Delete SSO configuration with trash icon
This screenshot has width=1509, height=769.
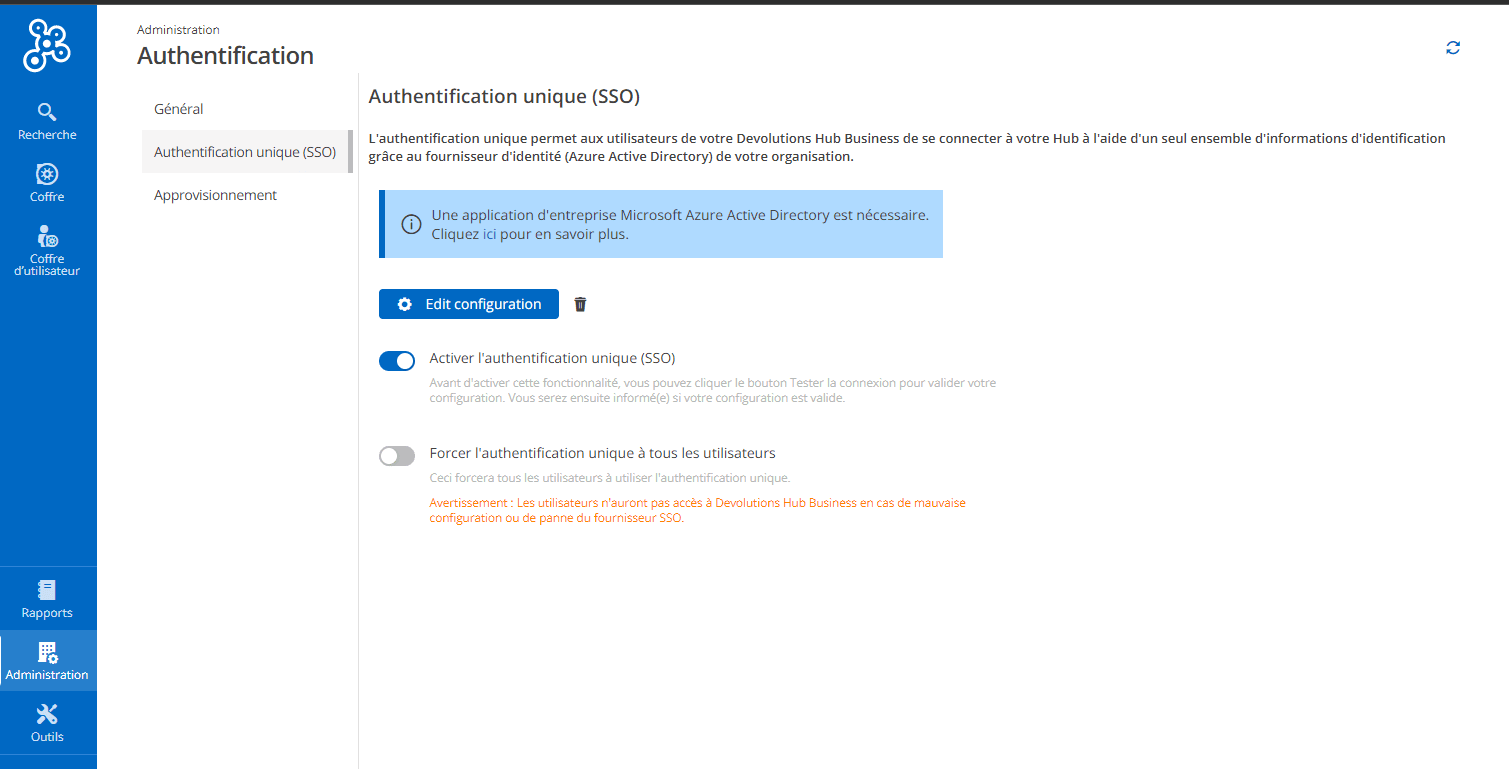point(580,304)
